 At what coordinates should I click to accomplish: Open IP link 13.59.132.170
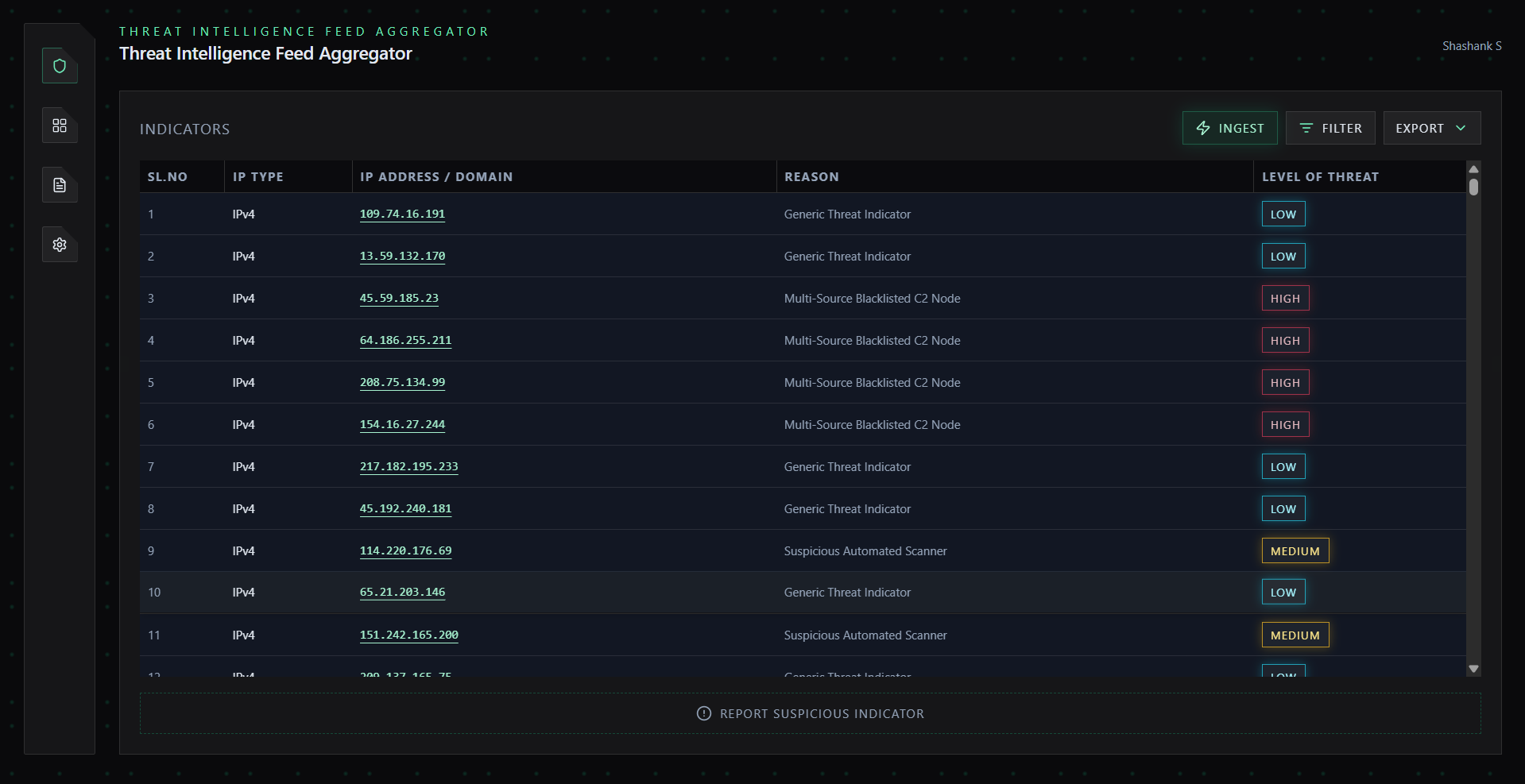click(402, 256)
